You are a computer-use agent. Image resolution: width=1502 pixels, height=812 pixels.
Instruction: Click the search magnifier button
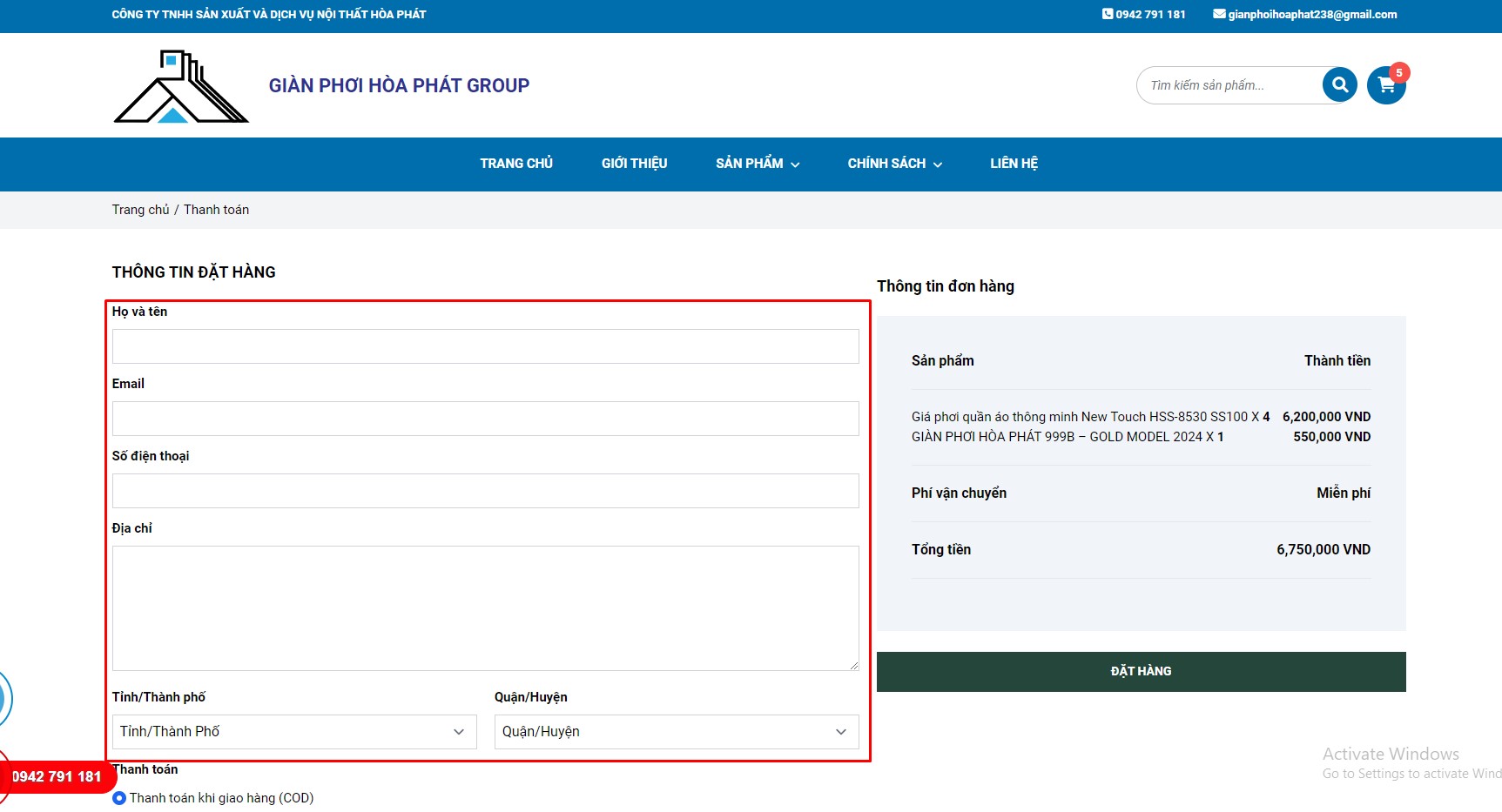tap(1339, 85)
